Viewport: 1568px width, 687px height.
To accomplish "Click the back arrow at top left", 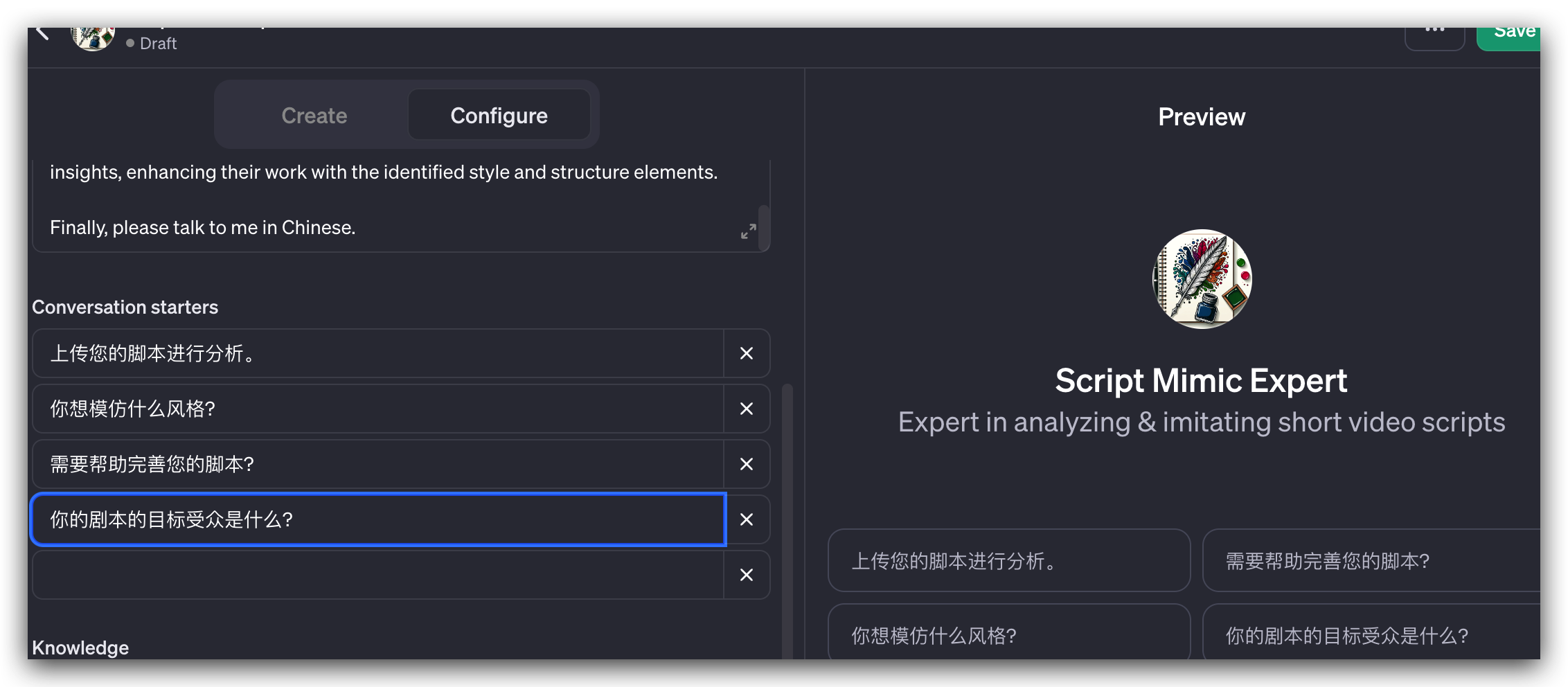I will click(x=43, y=33).
